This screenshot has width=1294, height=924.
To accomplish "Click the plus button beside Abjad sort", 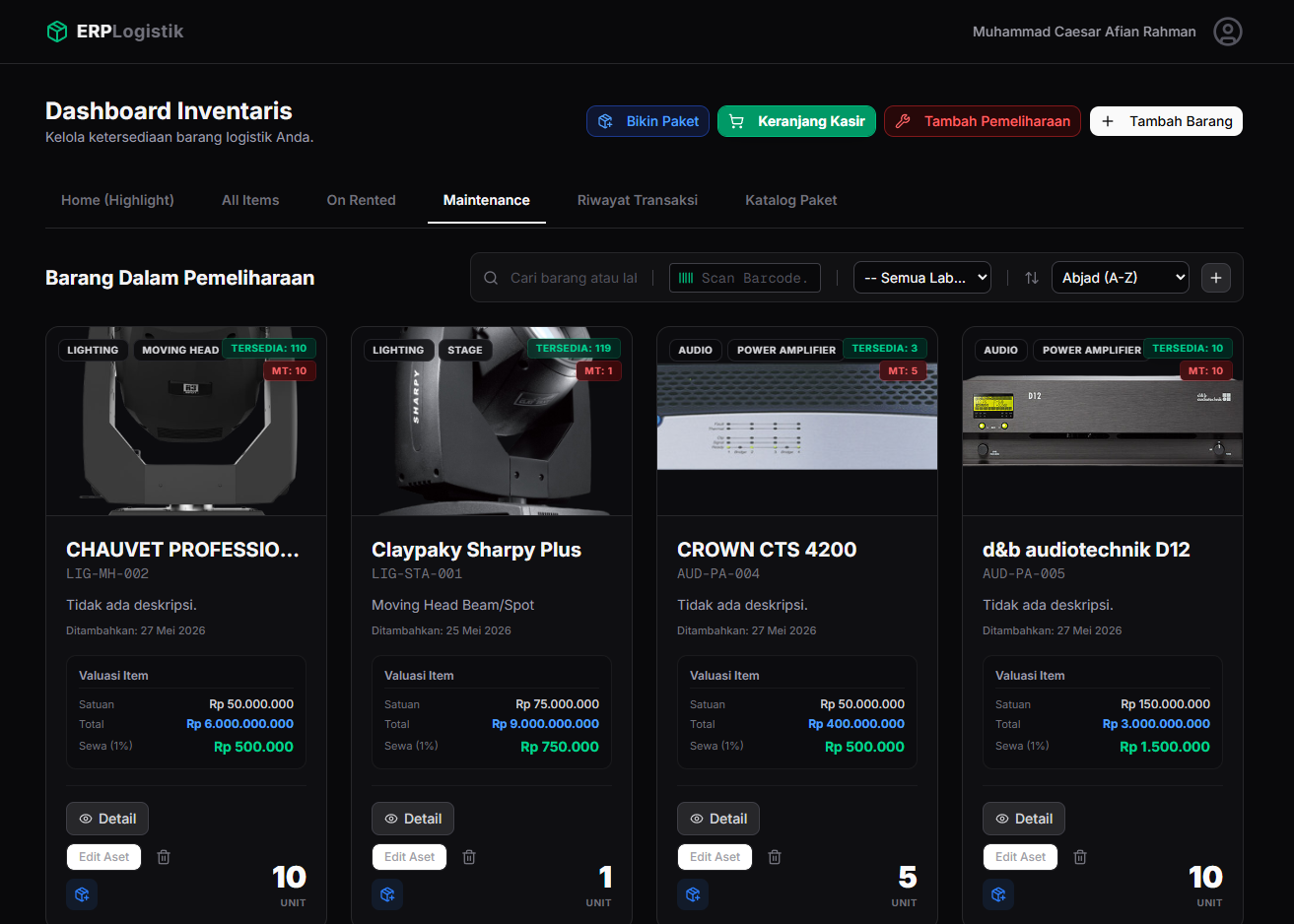I will point(1216,278).
